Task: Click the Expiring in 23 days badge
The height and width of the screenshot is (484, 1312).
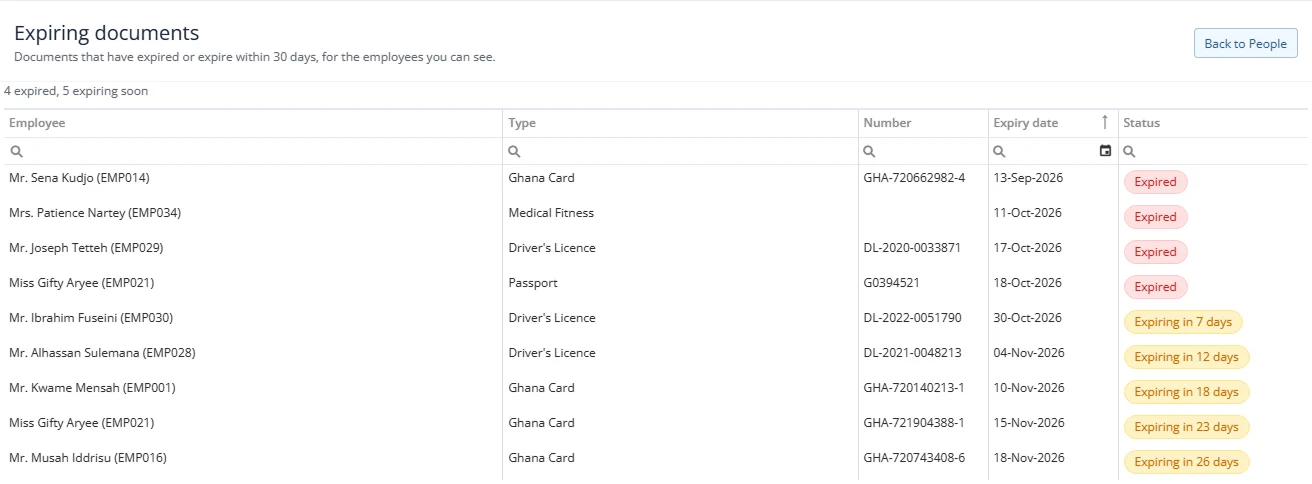Action: tap(1186, 427)
